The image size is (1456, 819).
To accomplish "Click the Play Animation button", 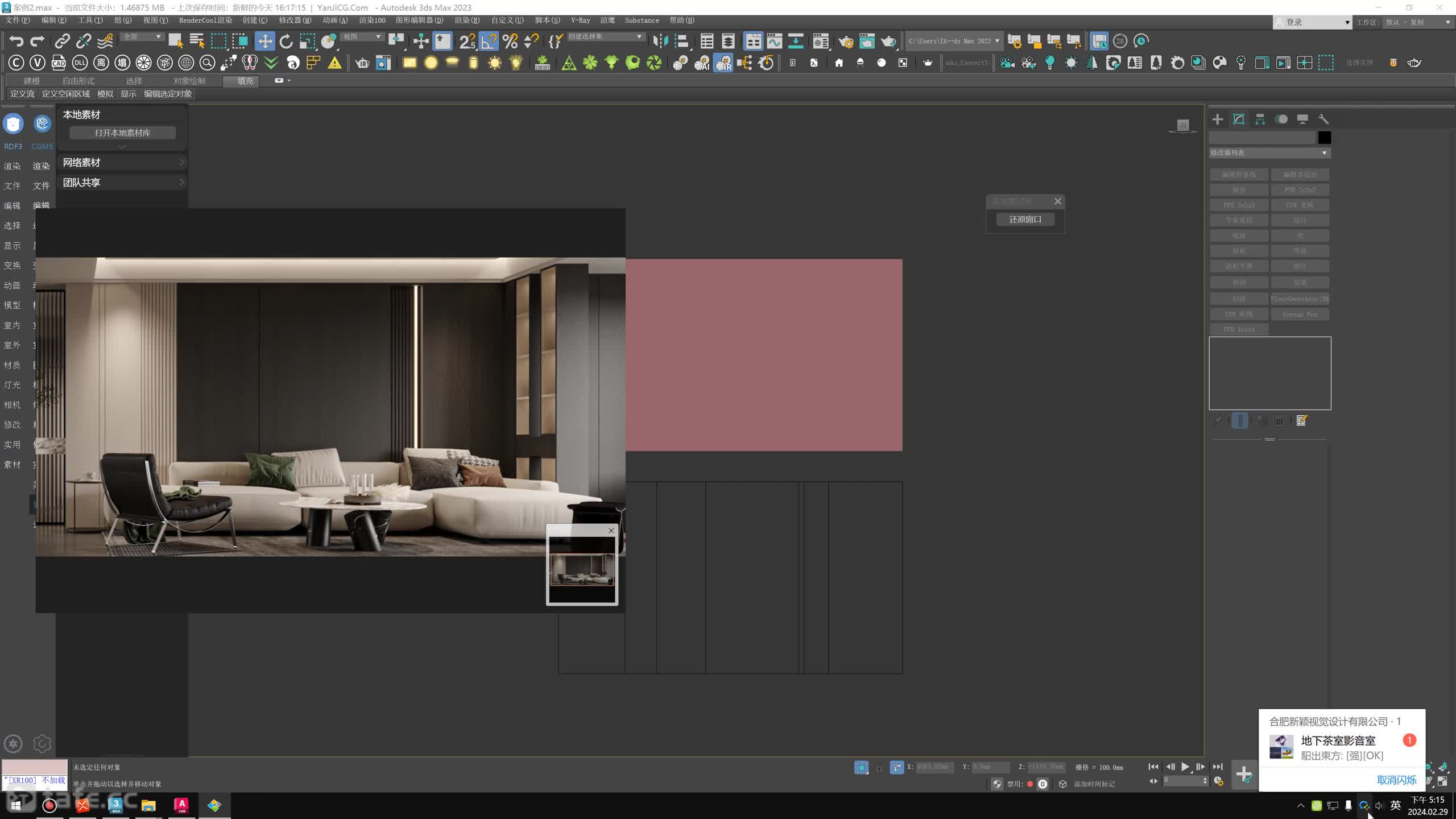I will (1185, 767).
